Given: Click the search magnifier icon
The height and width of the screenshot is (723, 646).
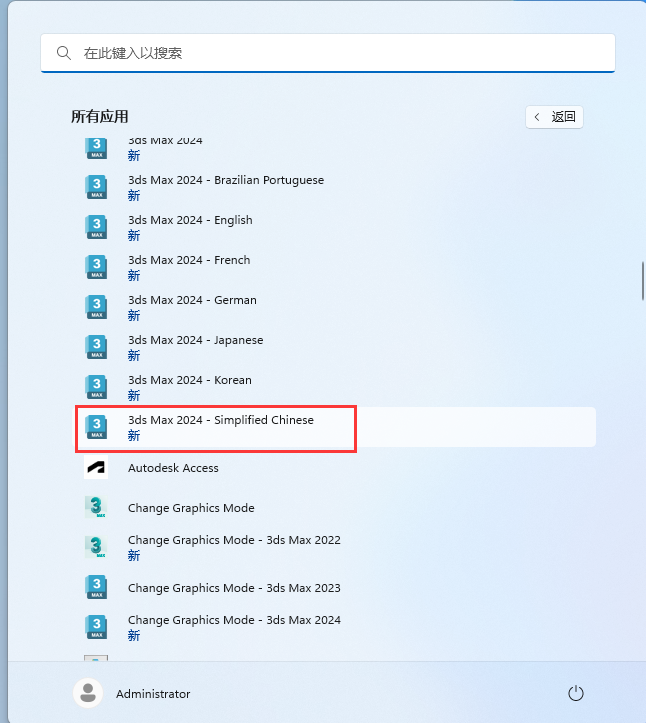Looking at the screenshot, I should click(64, 53).
